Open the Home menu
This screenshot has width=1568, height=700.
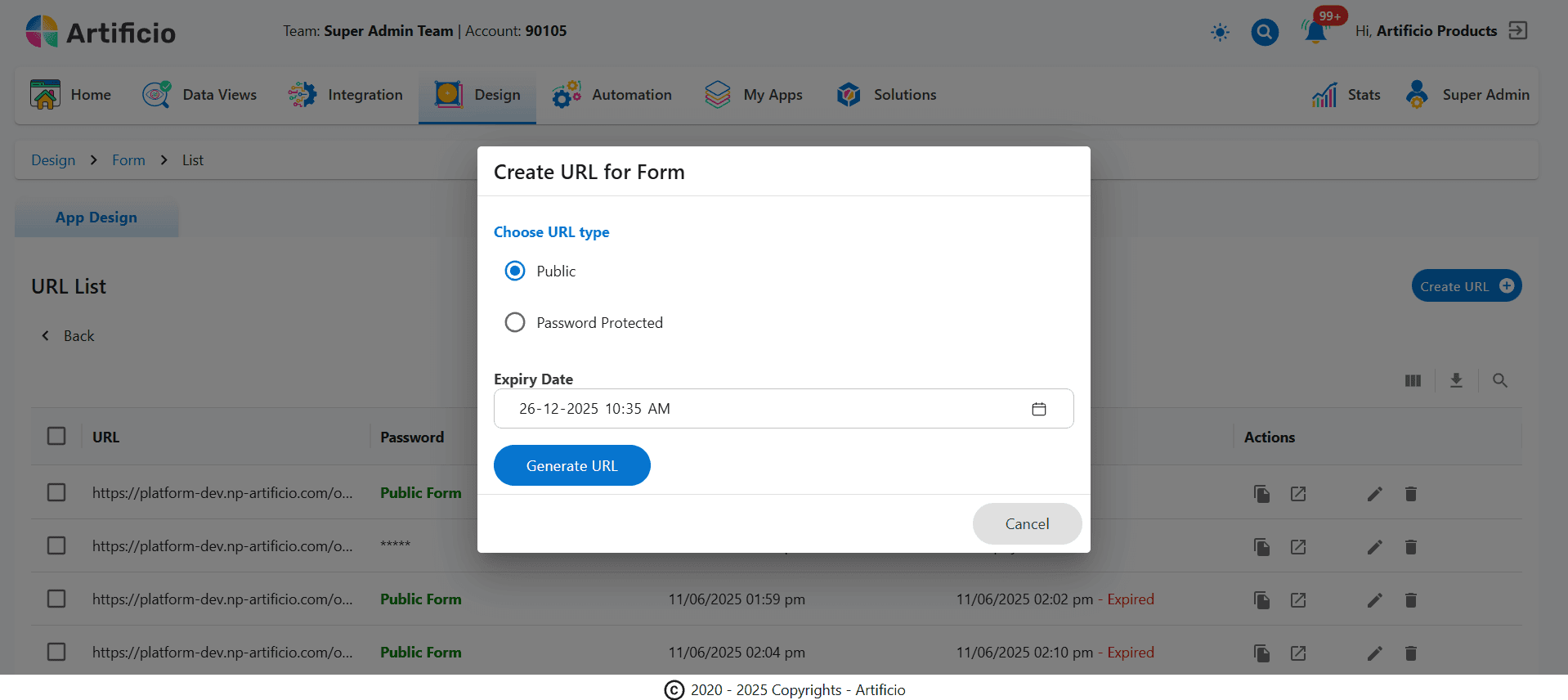(70, 95)
